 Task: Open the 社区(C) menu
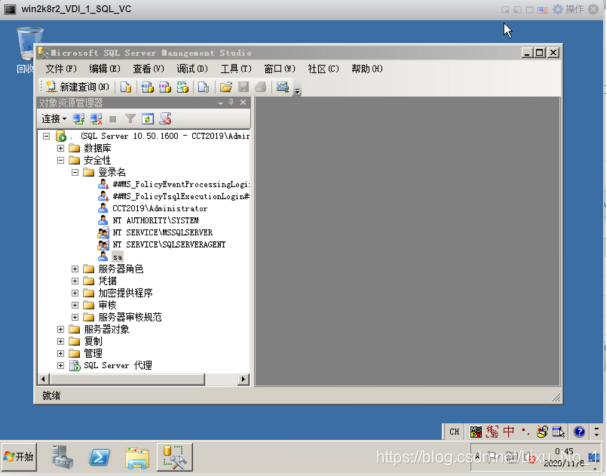tap(323, 69)
